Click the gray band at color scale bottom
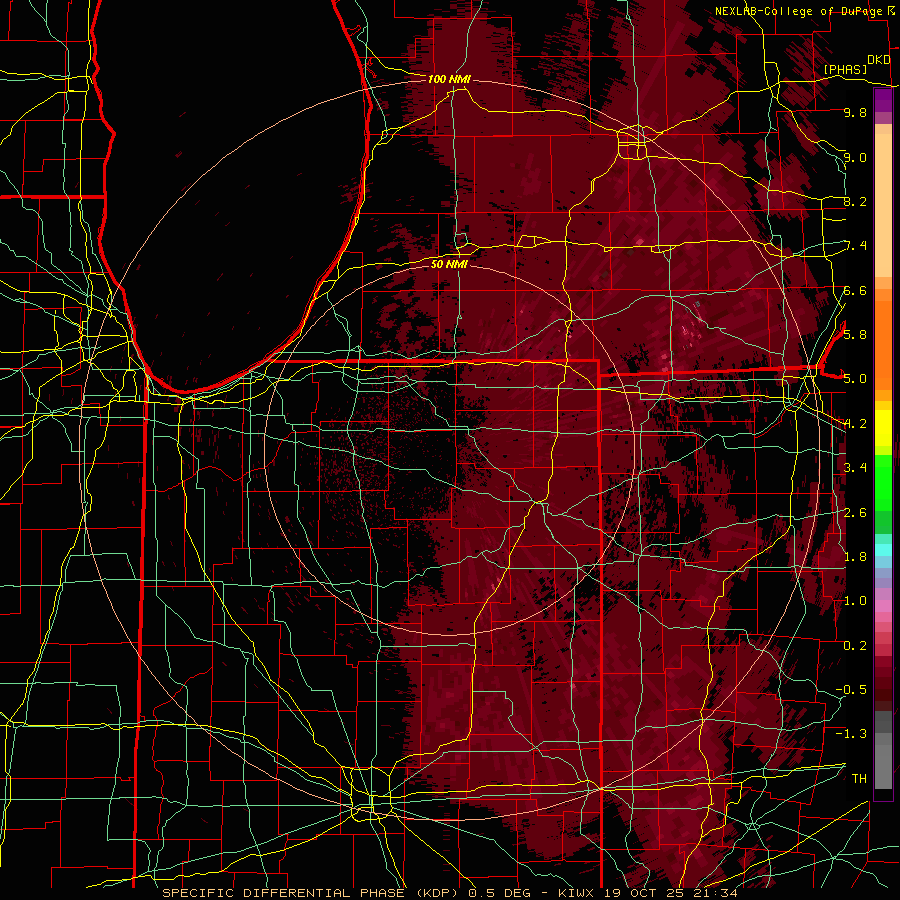Image resolution: width=900 pixels, height=900 pixels. (x=883, y=759)
